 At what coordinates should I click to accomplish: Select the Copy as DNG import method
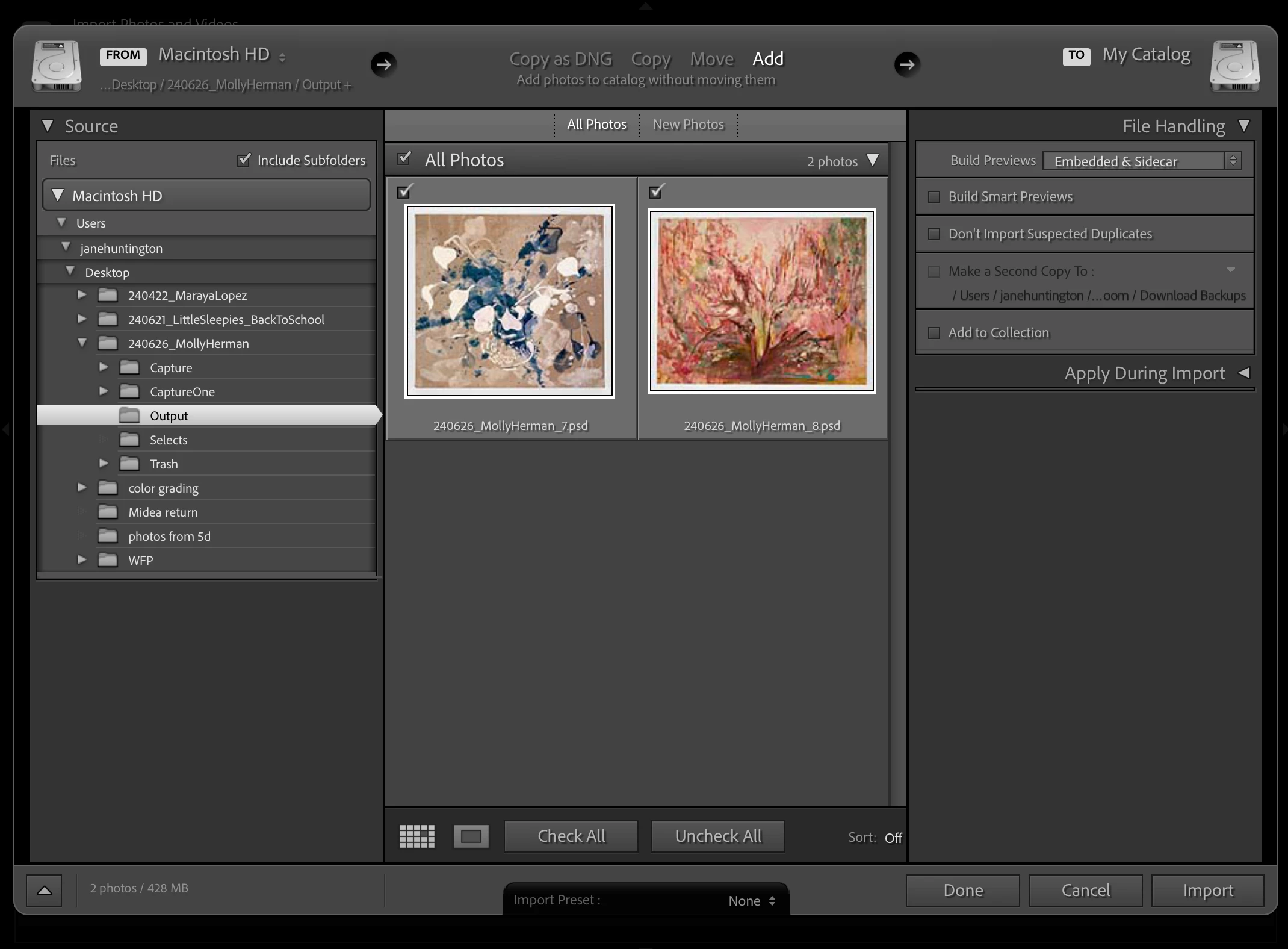[x=560, y=59]
